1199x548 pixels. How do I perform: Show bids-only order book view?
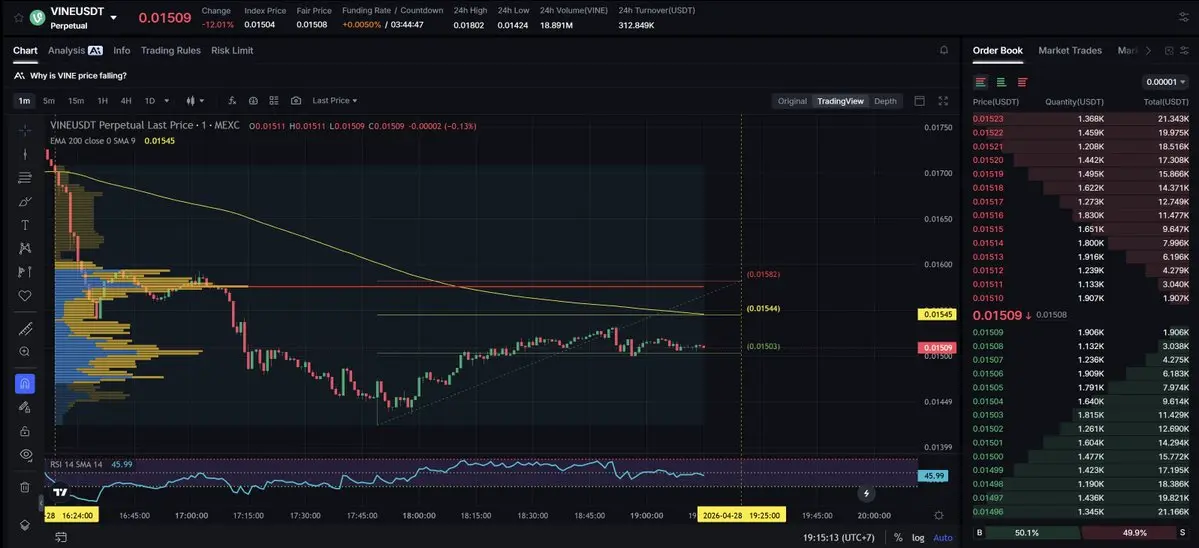tap(1001, 82)
